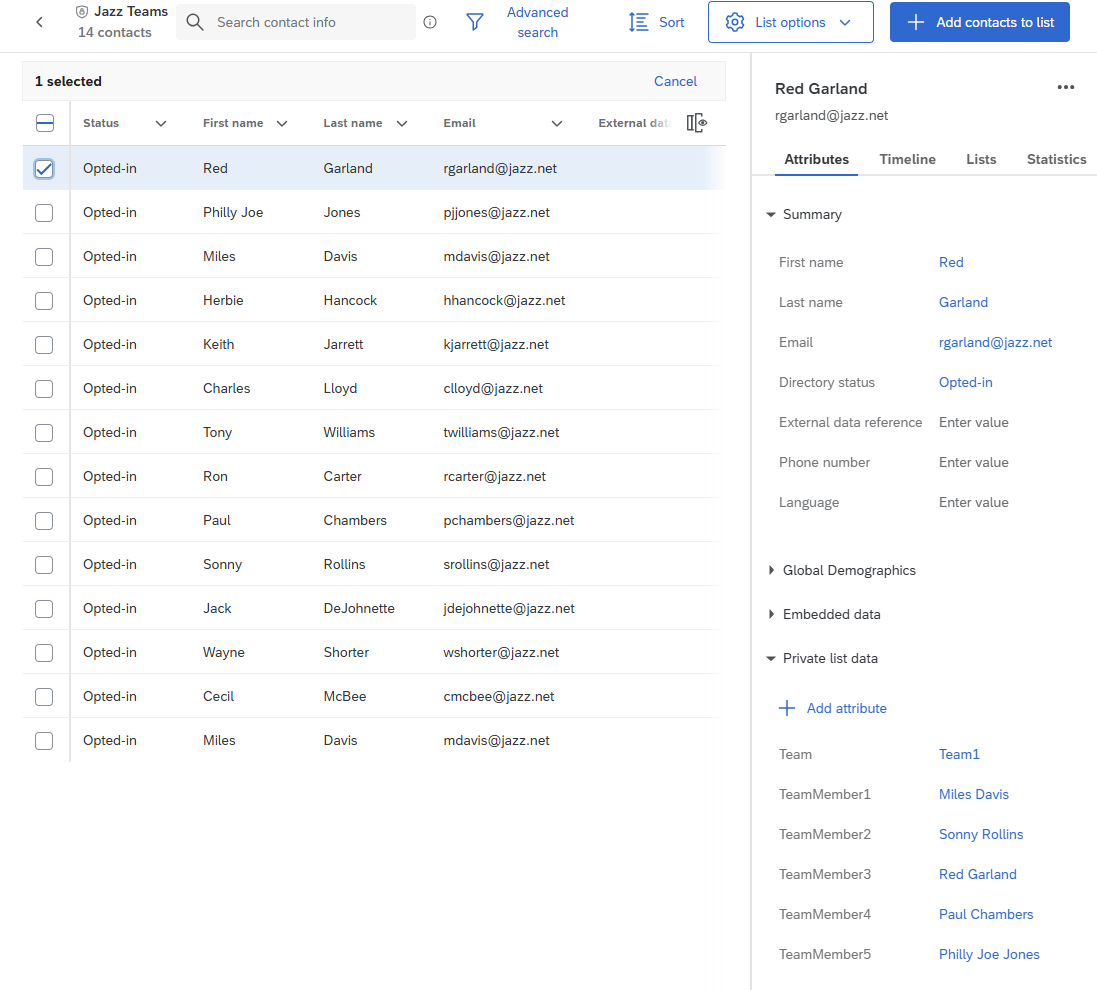
Task: Edit TeamMember5 value Philly Joe Jones
Action: (989, 954)
